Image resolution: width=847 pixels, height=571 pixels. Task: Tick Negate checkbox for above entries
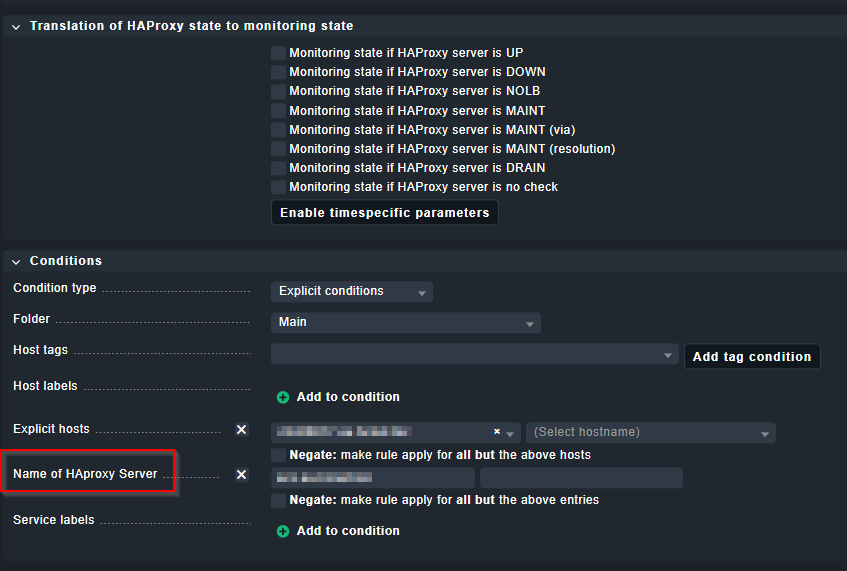point(279,500)
